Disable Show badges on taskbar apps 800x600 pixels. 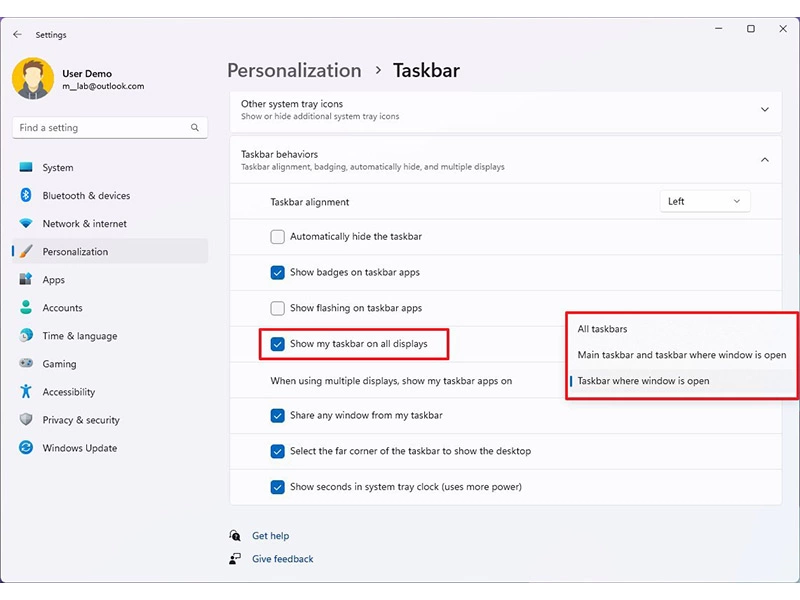277,272
